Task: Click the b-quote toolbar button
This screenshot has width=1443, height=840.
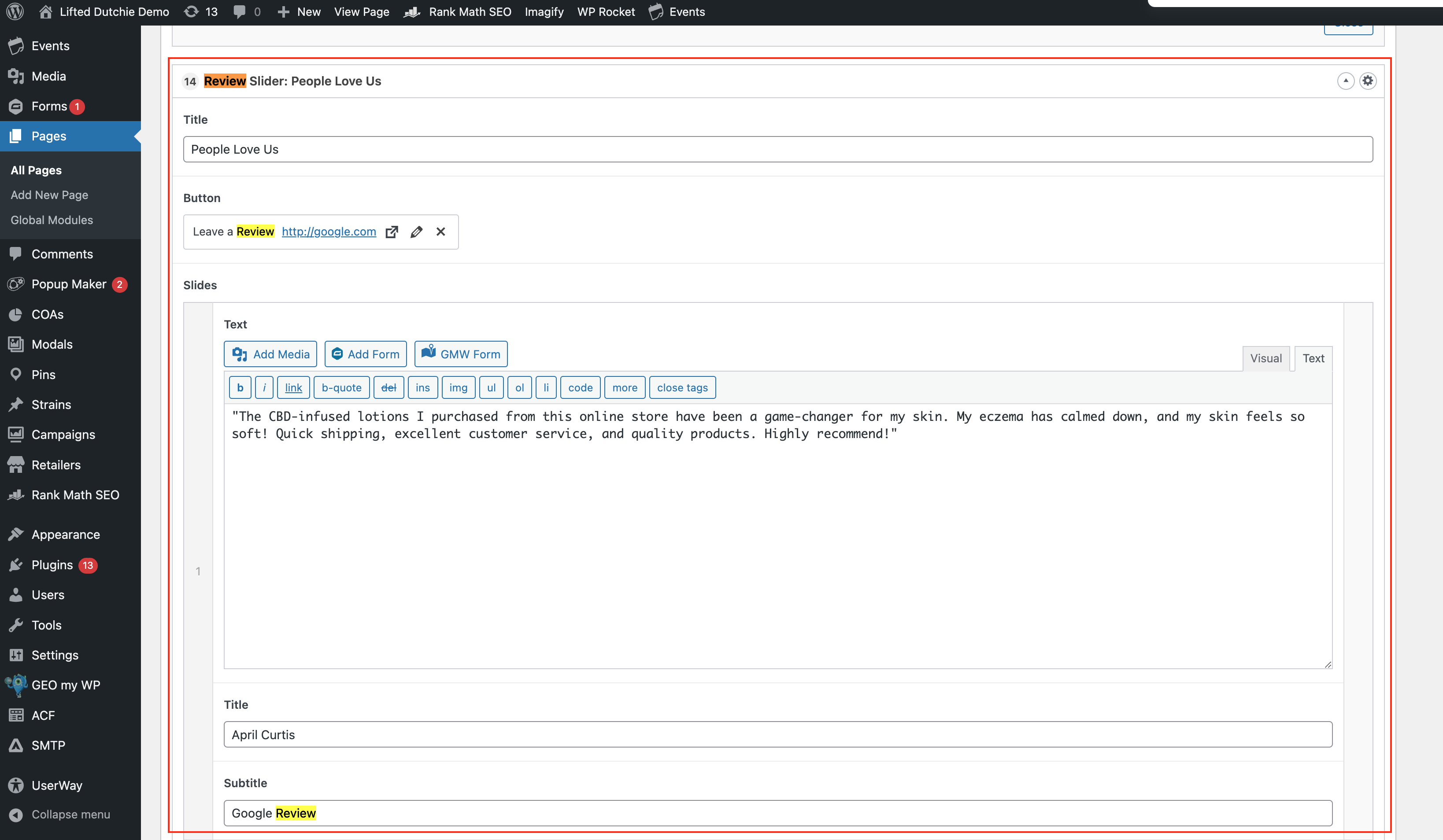Action: [x=341, y=387]
